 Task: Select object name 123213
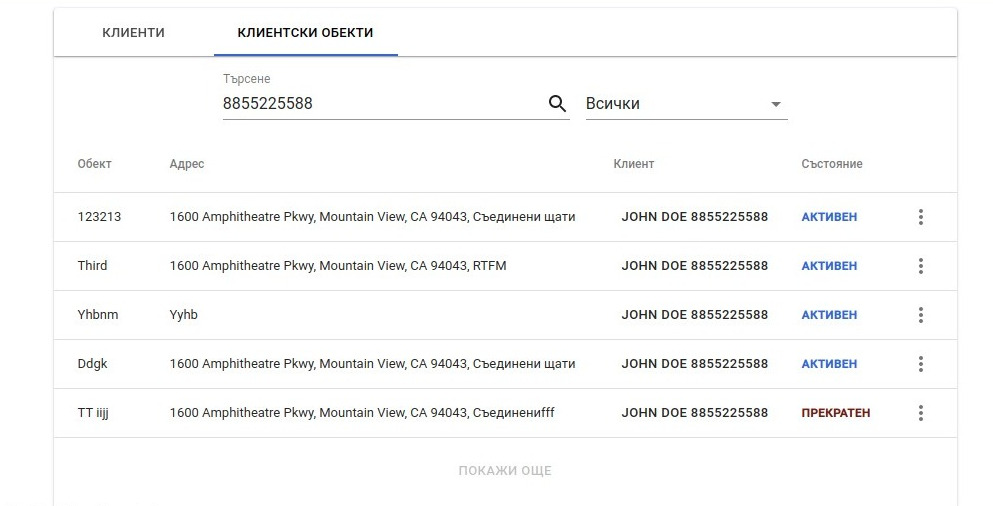click(x=99, y=217)
